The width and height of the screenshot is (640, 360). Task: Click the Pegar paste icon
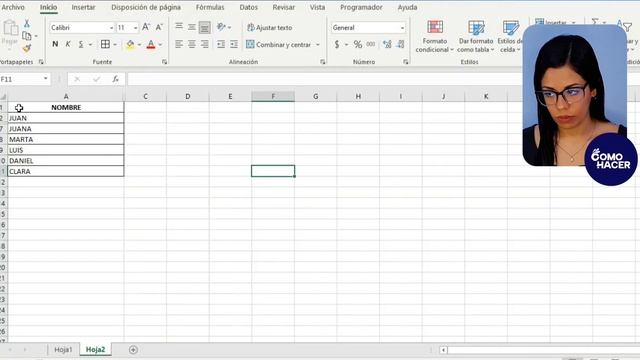point(10,33)
